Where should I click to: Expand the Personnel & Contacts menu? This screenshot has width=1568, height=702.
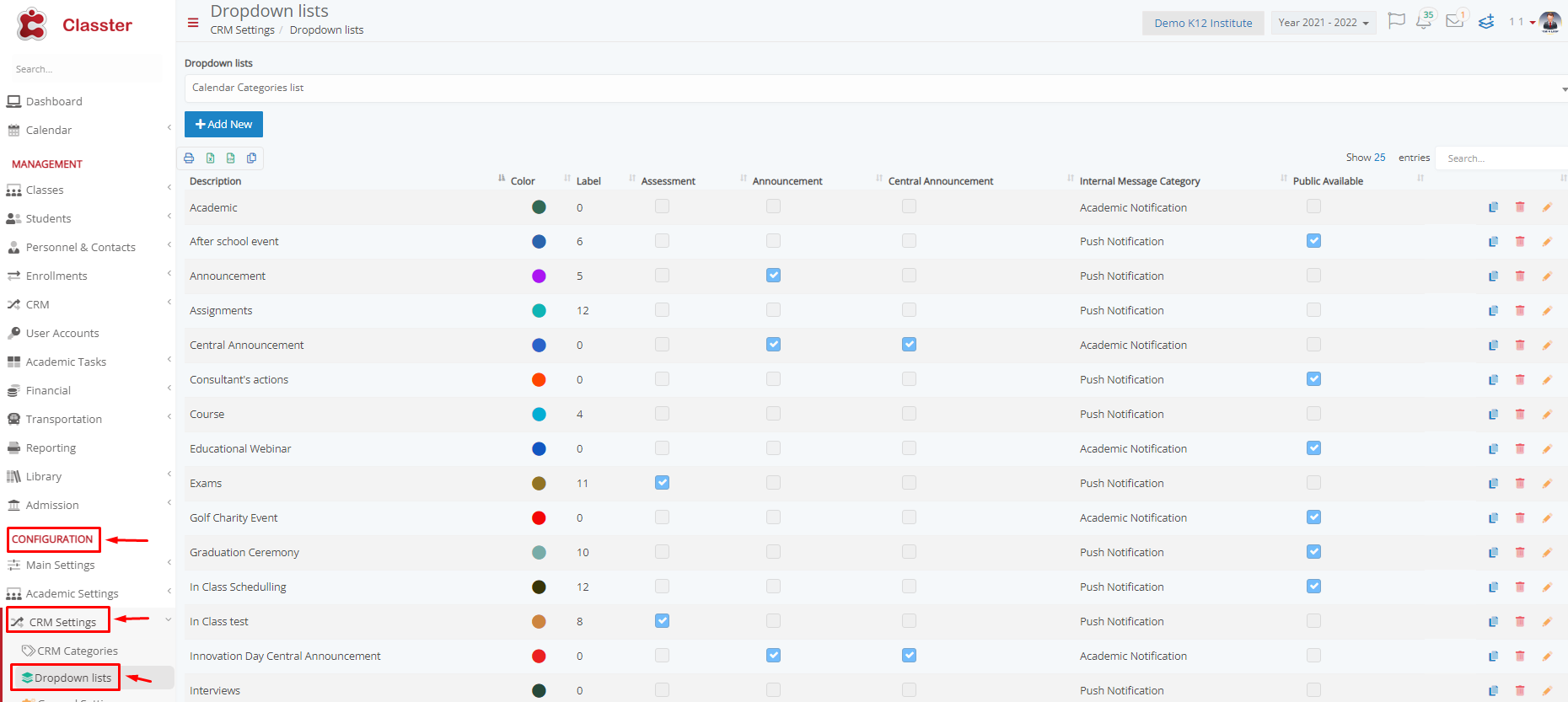point(88,248)
